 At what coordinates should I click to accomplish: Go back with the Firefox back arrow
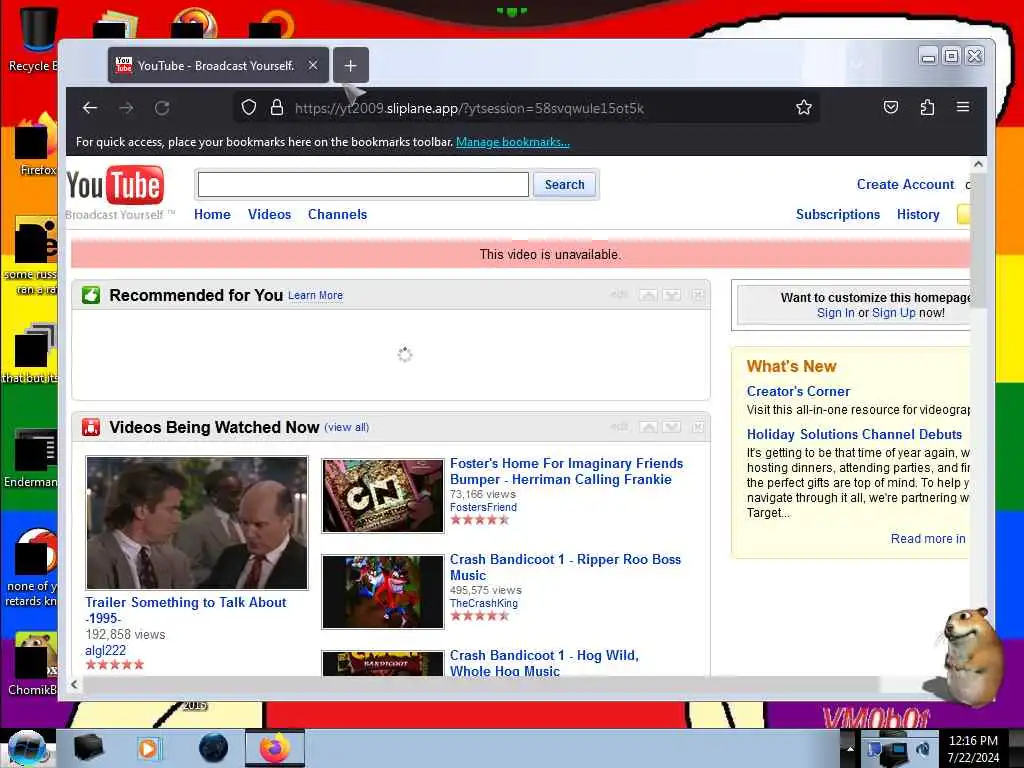(90, 108)
